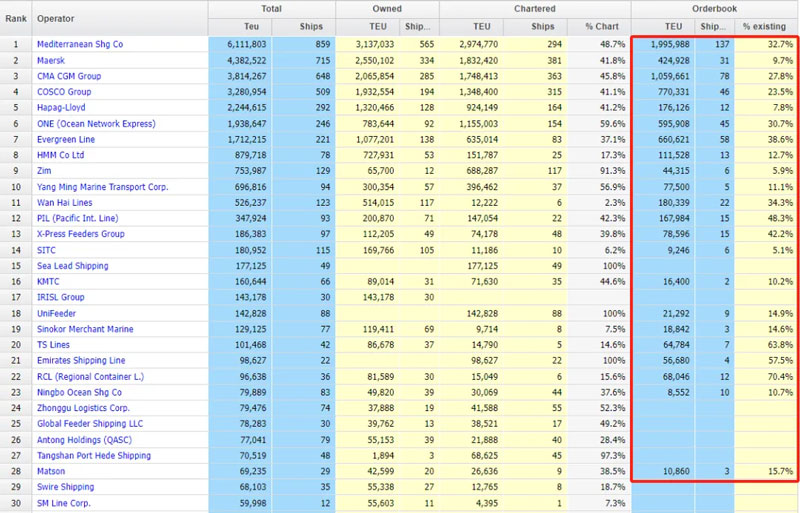
Task: Click ONE (Ocean Network Express) link
Action: 95,124
